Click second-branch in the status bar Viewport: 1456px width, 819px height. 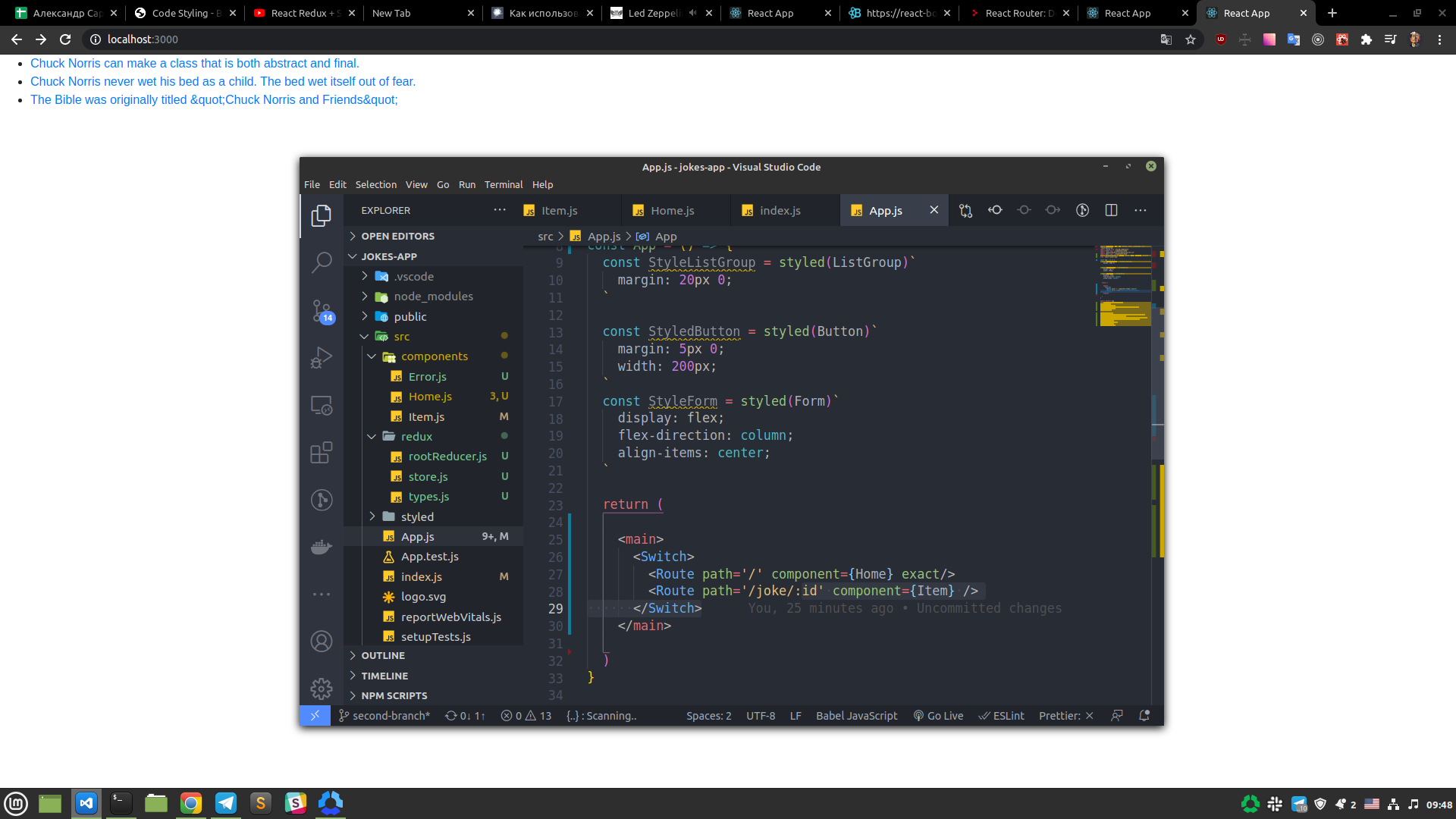point(384,716)
